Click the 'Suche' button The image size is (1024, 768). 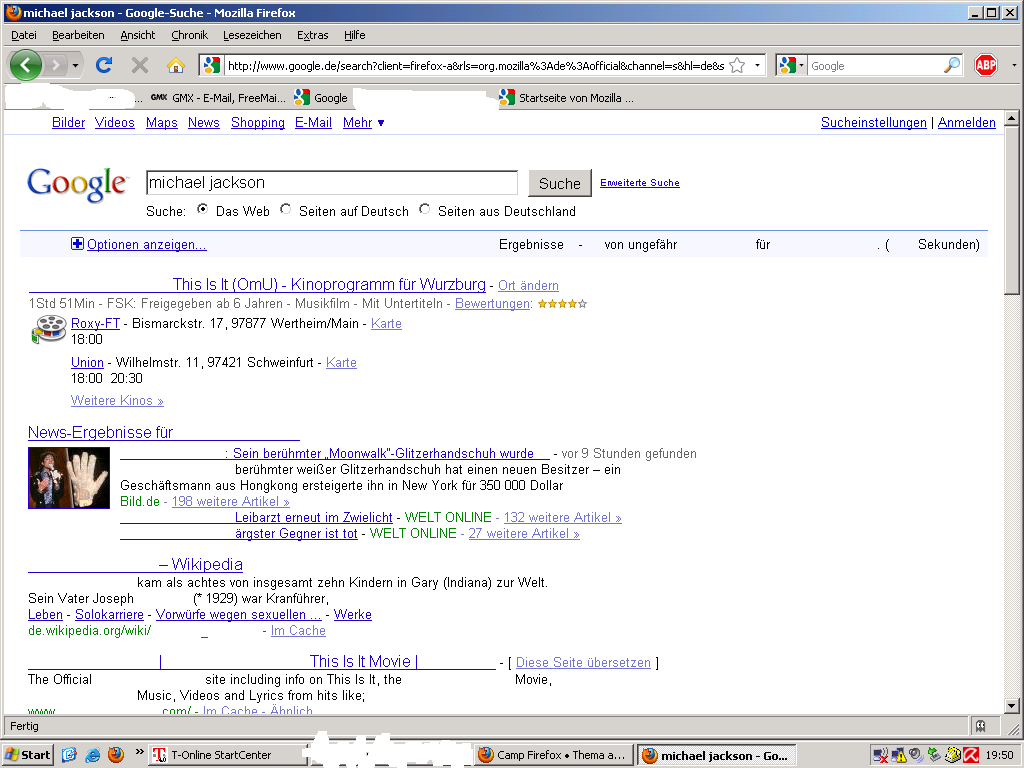pyautogui.click(x=559, y=183)
